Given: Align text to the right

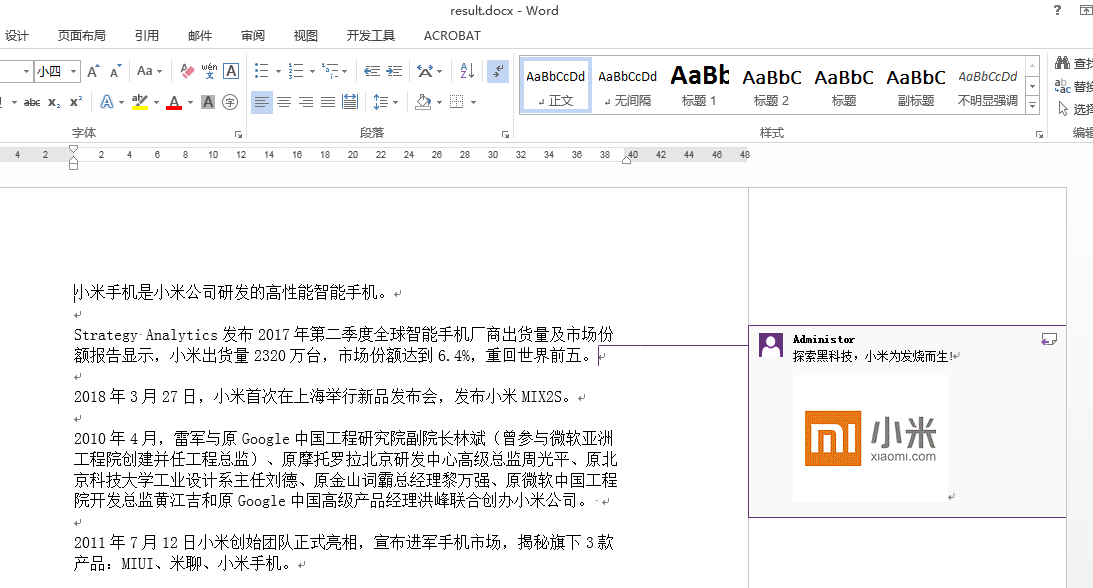Looking at the screenshot, I should point(306,102).
